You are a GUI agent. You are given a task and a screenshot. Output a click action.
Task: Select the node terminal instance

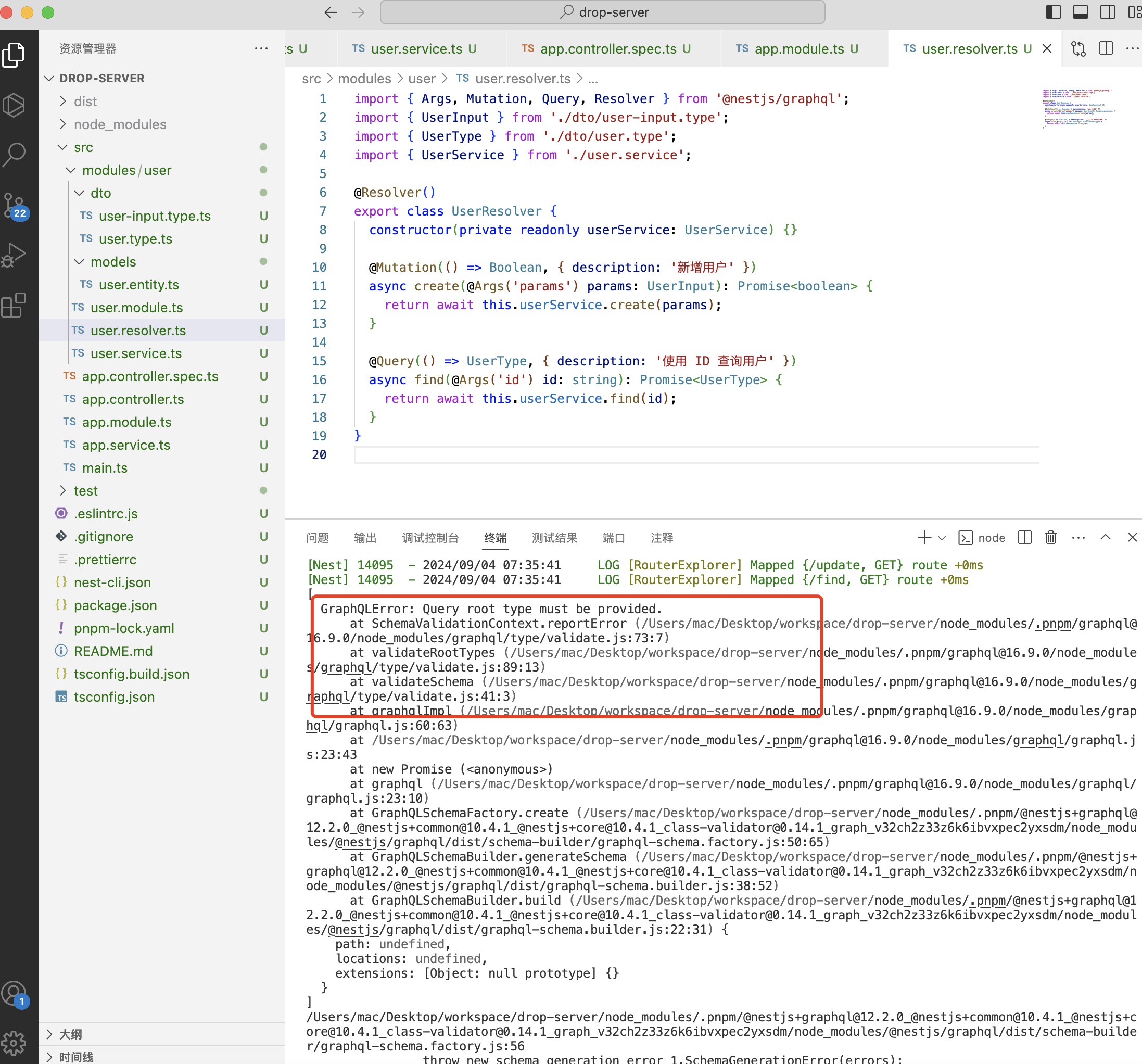[982, 538]
